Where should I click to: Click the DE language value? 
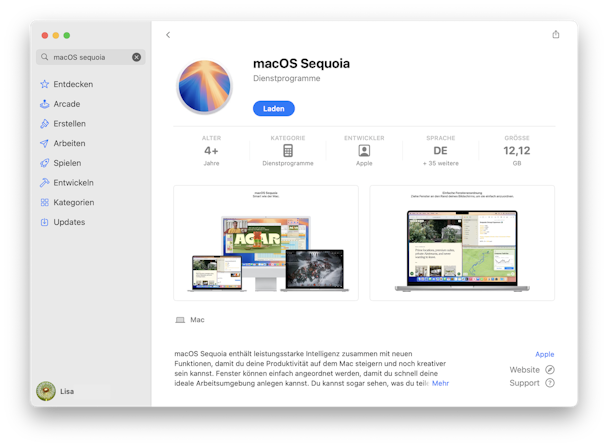click(440, 150)
